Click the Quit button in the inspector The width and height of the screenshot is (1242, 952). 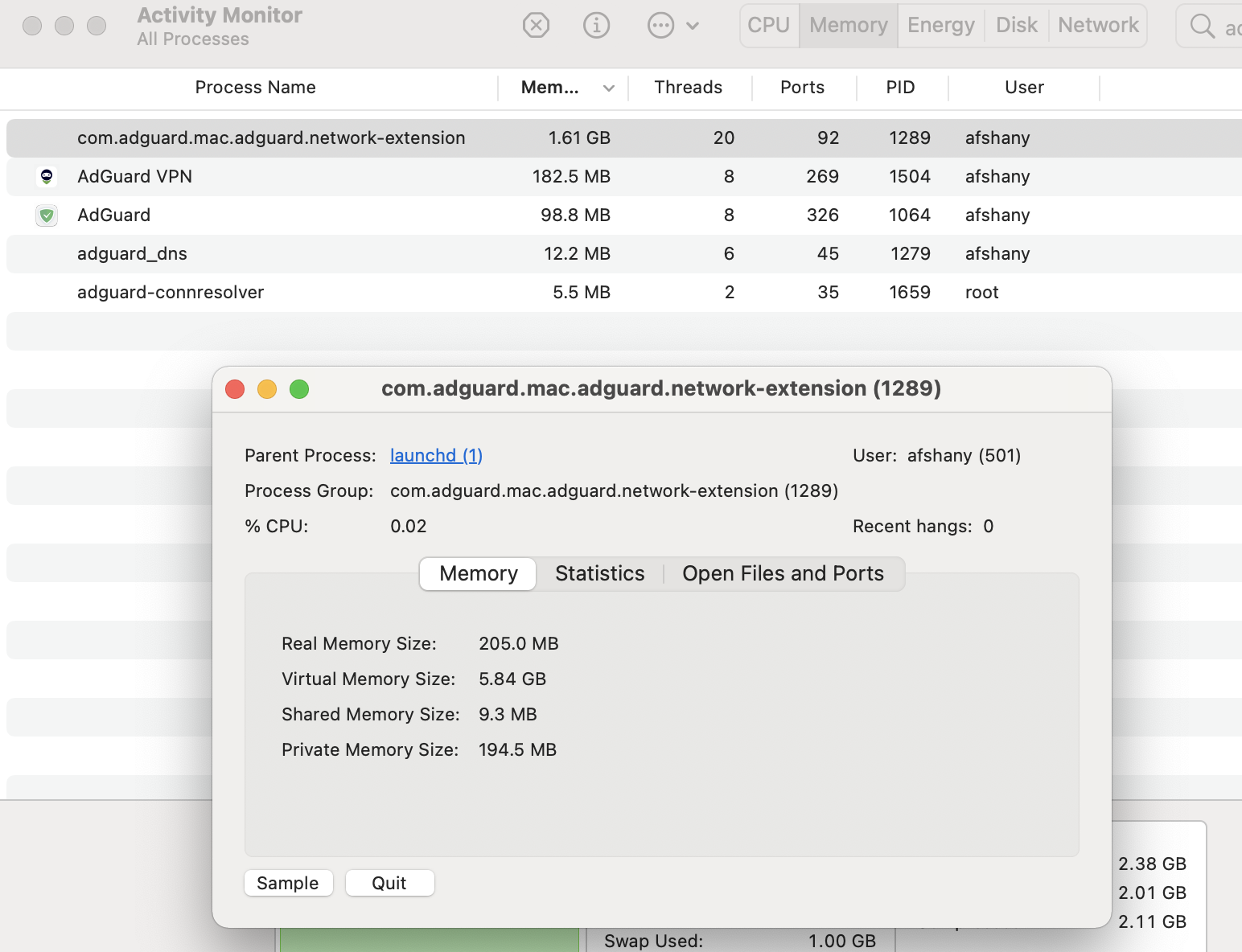point(389,882)
